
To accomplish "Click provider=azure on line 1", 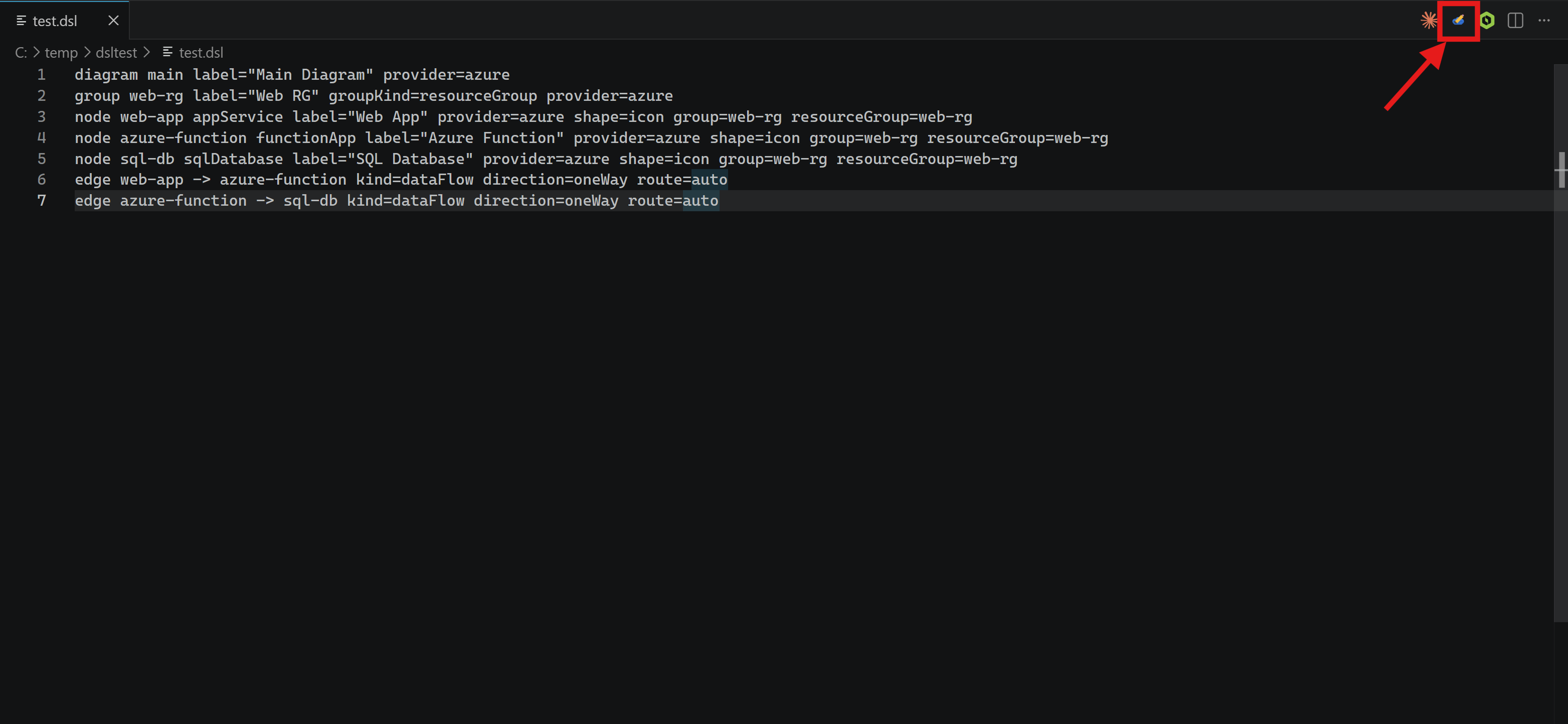I will coord(446,75).
